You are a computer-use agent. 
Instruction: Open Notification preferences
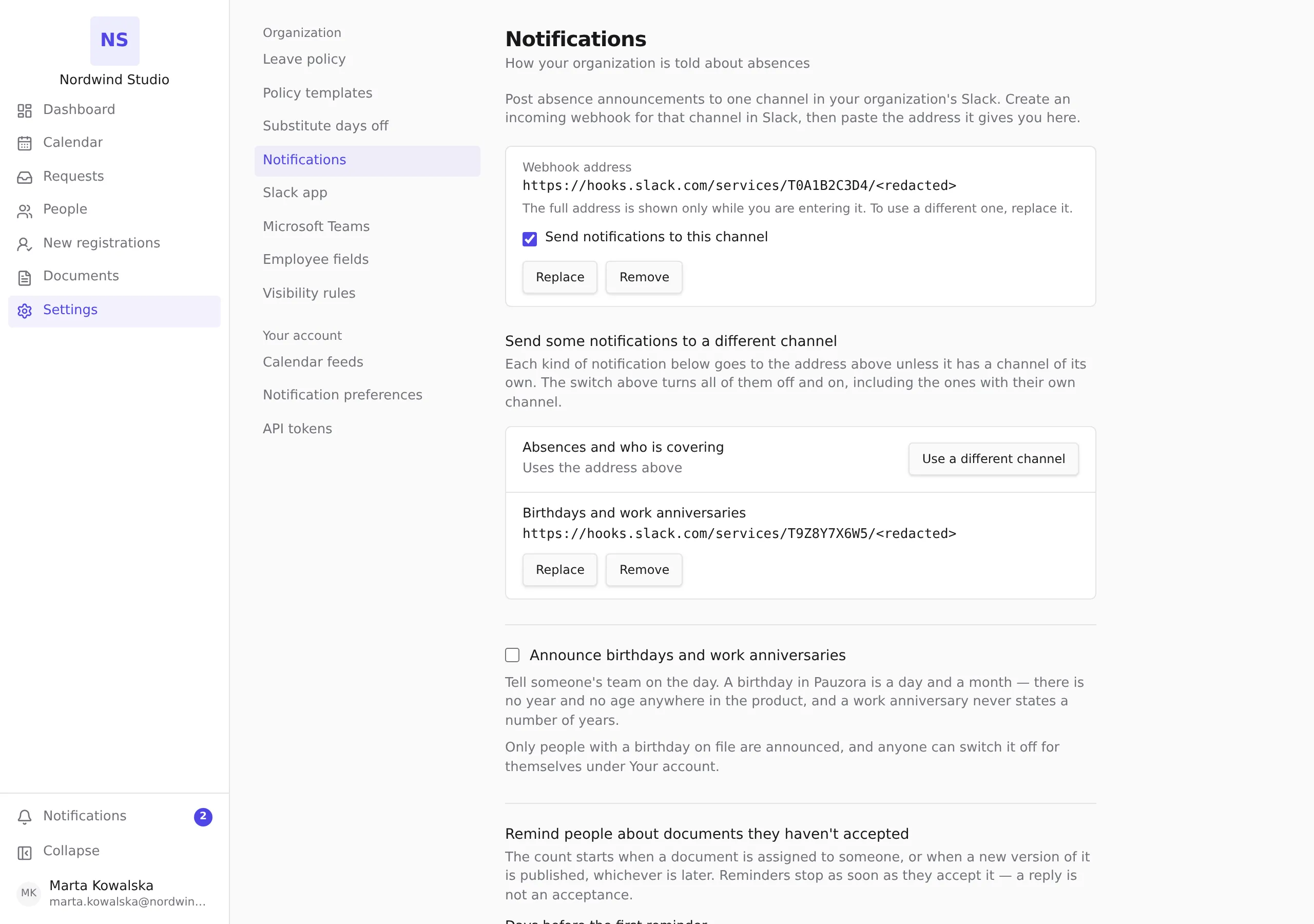(367, 395)
